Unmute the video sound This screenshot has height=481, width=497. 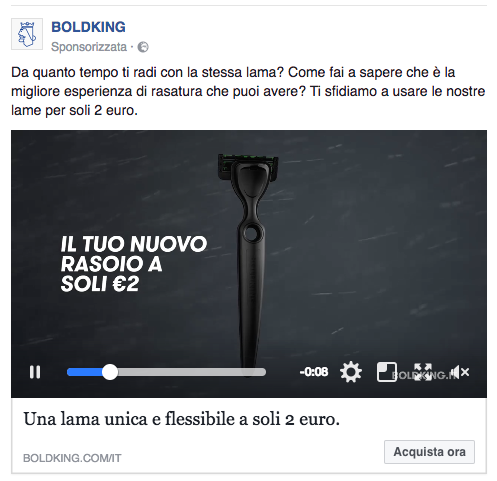point(460,372)
